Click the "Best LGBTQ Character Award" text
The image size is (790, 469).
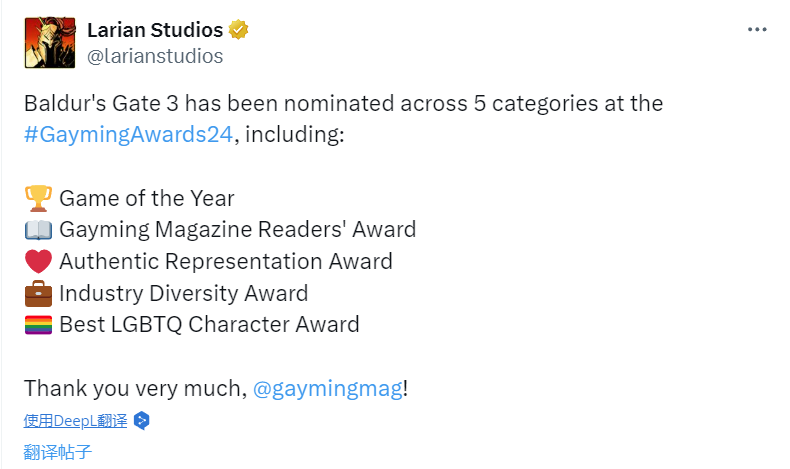[x=209, y=325]
